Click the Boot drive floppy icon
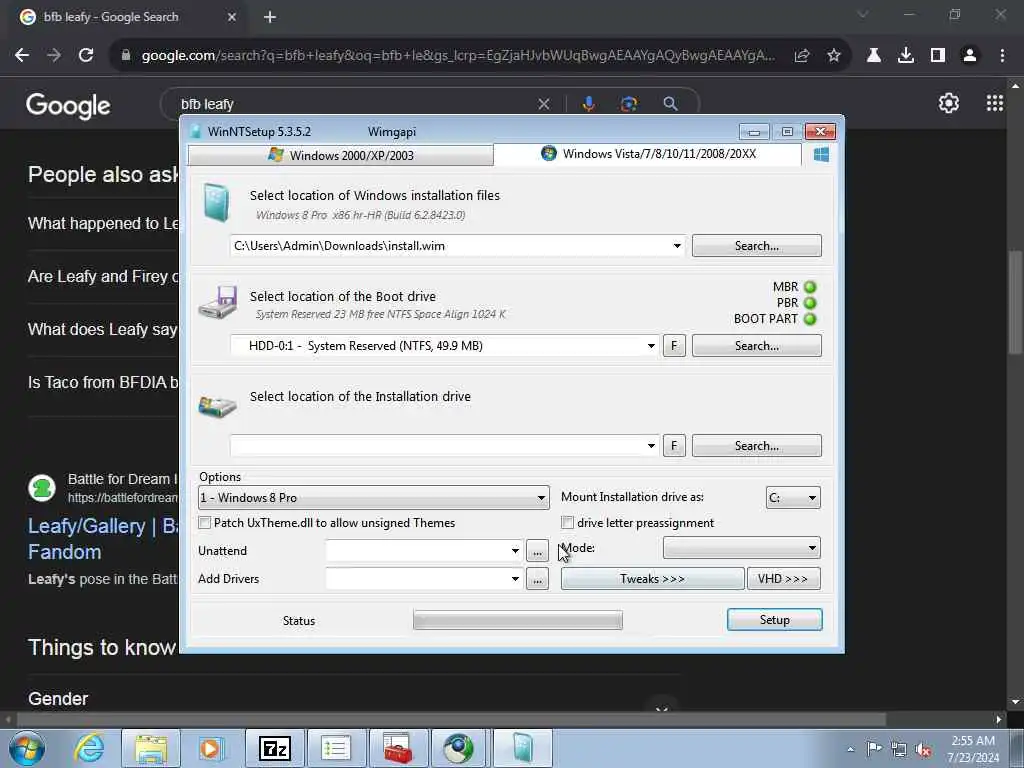This screenshot has width=1024, height=768. (x=218, y=302)
